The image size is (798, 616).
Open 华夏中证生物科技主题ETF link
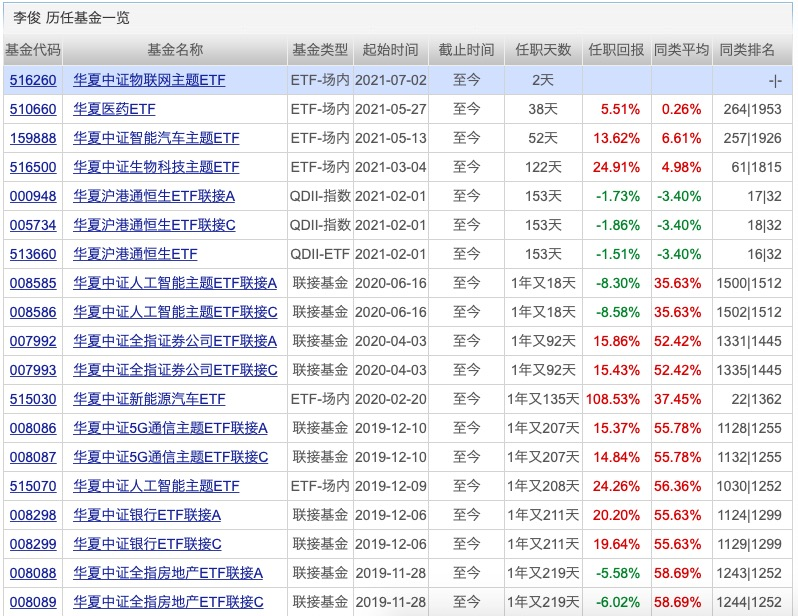pos(156,167)
